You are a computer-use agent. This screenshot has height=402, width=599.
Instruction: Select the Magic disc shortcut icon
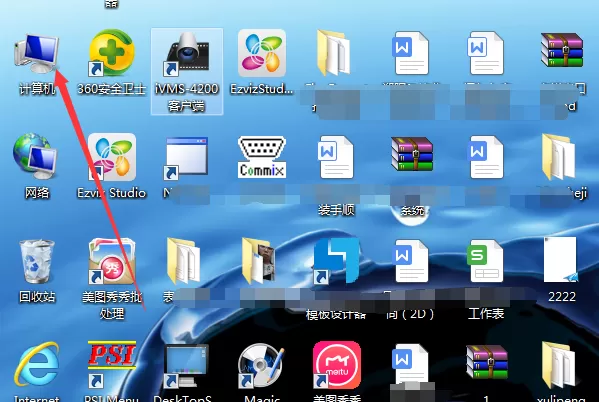coord(261,365)
